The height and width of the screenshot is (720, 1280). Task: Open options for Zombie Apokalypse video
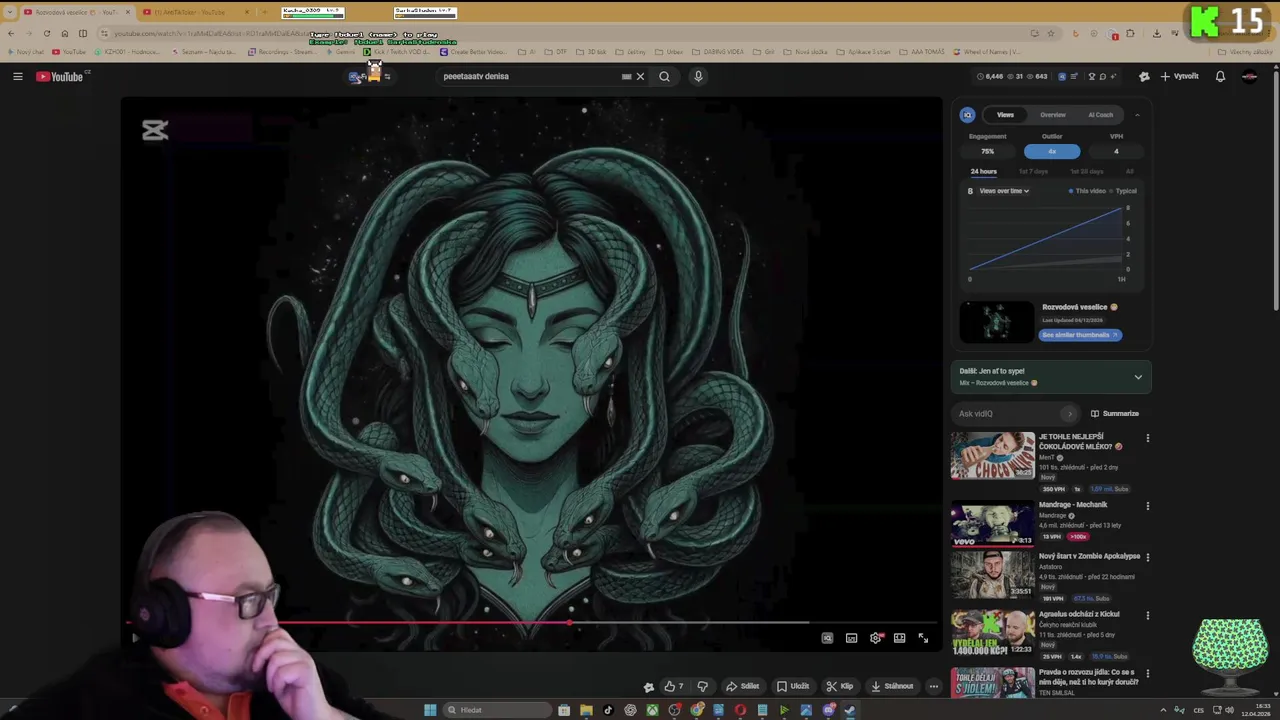[x=1147, y=557]
